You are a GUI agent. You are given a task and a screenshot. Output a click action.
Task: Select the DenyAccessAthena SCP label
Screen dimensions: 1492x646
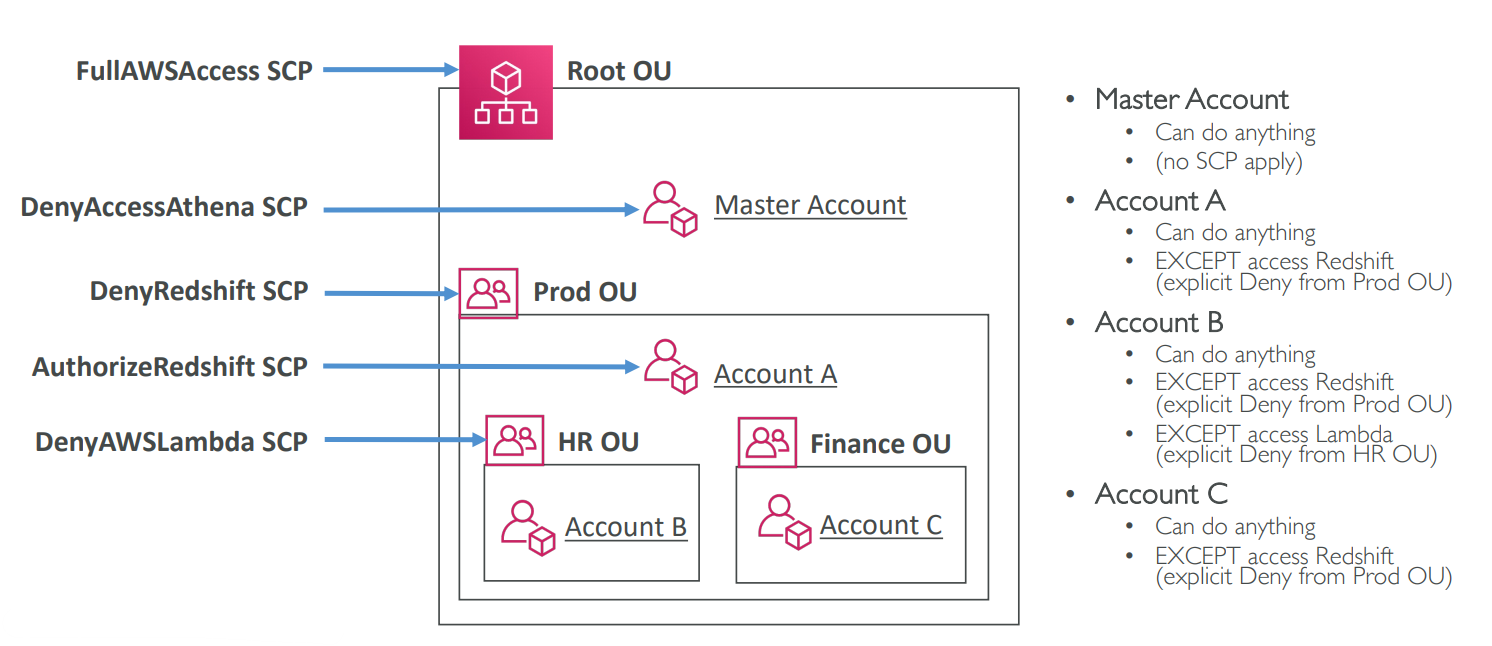[164, 208]
